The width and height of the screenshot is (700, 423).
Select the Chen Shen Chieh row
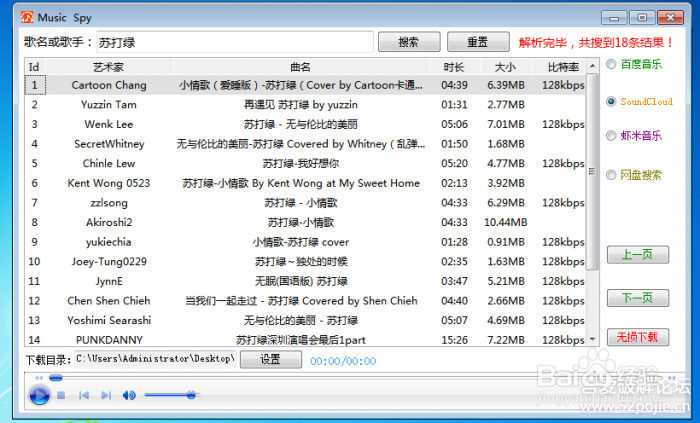point(305,301)
